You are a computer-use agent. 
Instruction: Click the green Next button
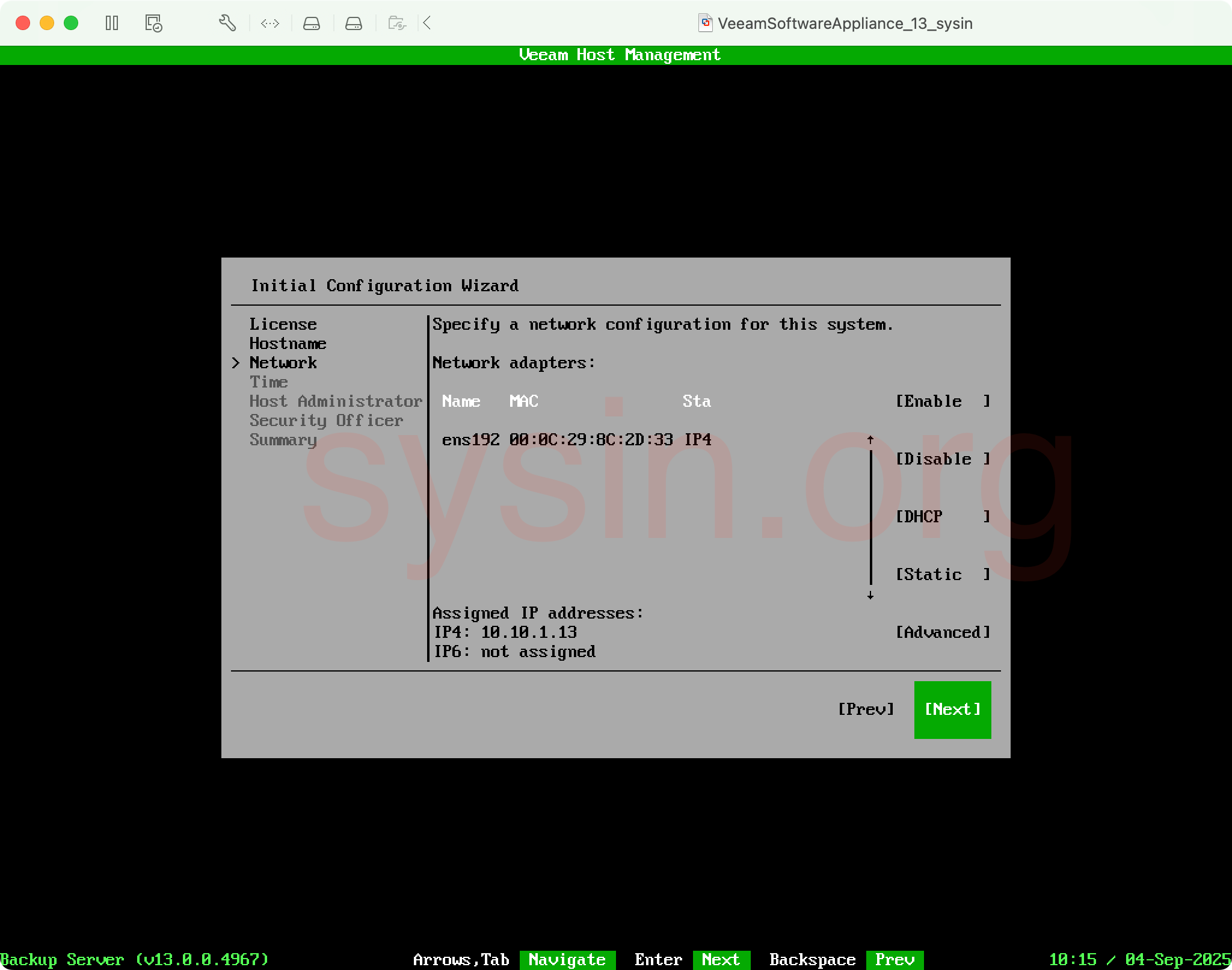(x=952, y=709)
